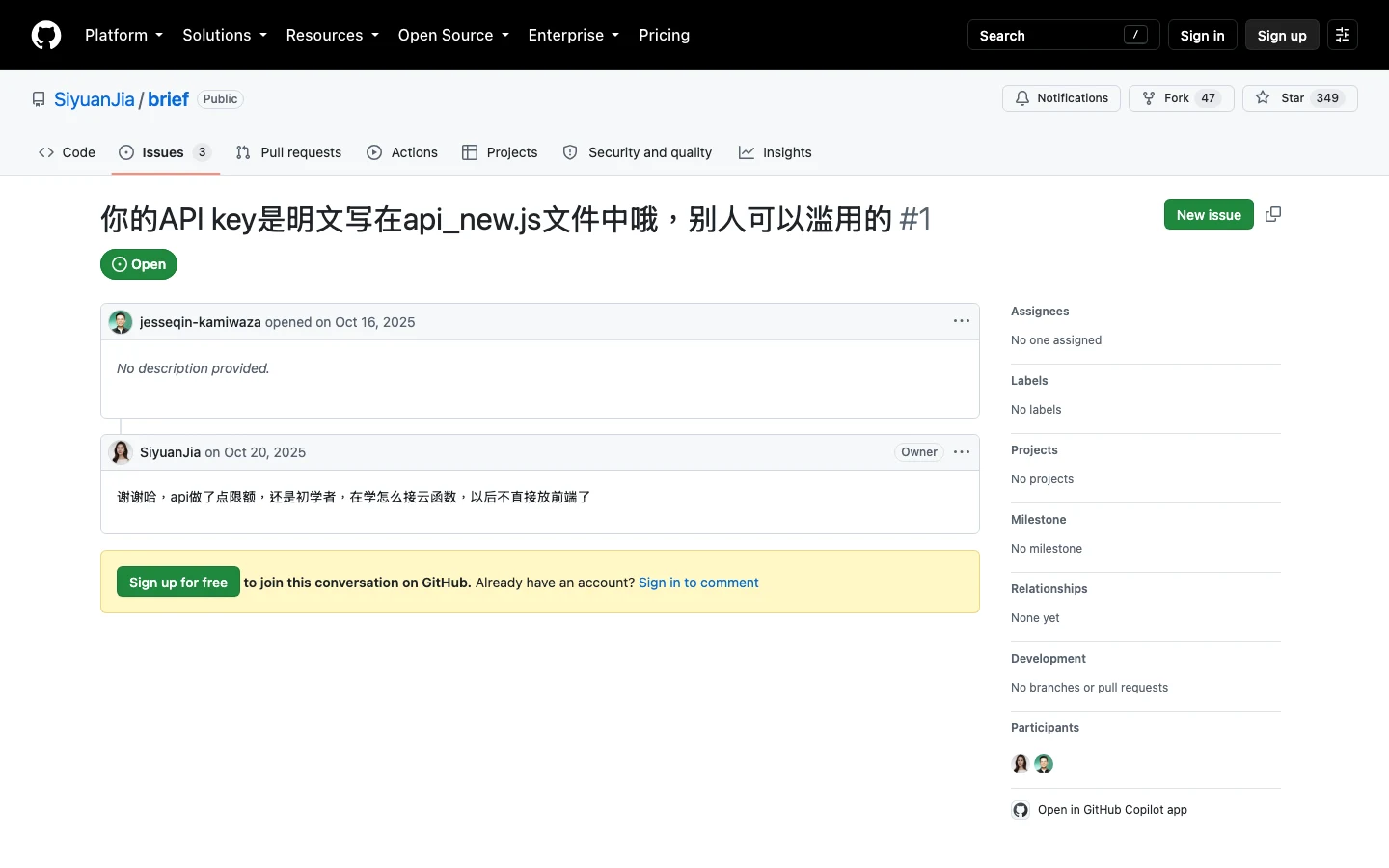Expand the Platform menu
Image resolution: width=1389 pixels, height=868 pixels.
(123, 35)
